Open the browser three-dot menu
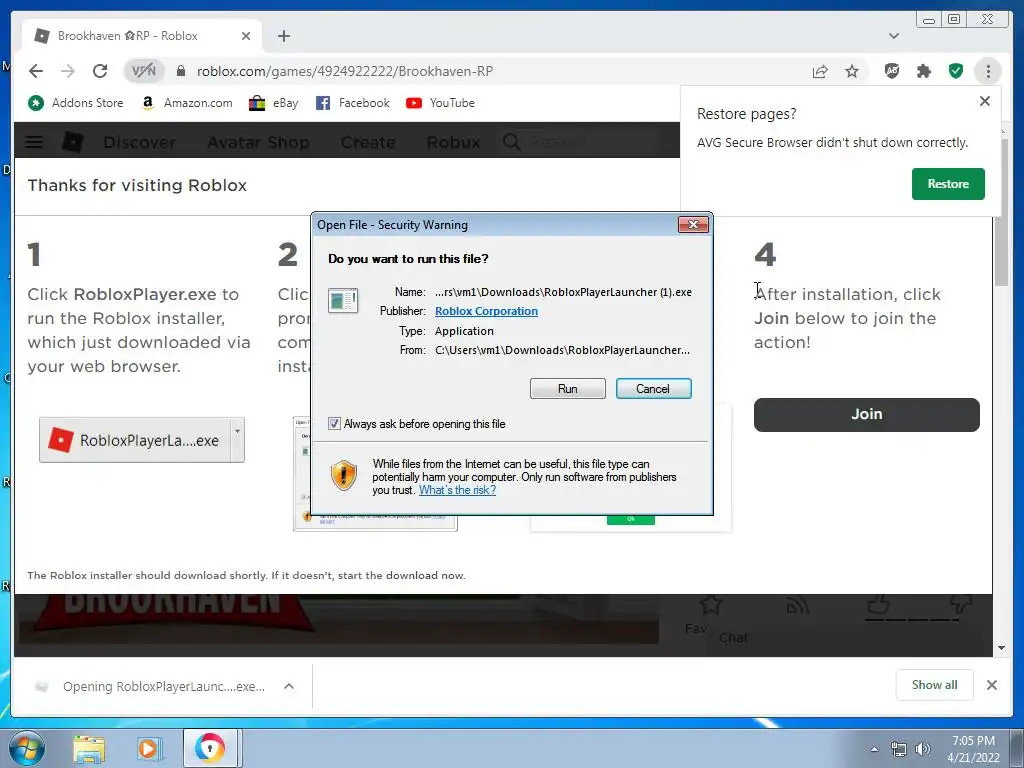 coord(988,71)
